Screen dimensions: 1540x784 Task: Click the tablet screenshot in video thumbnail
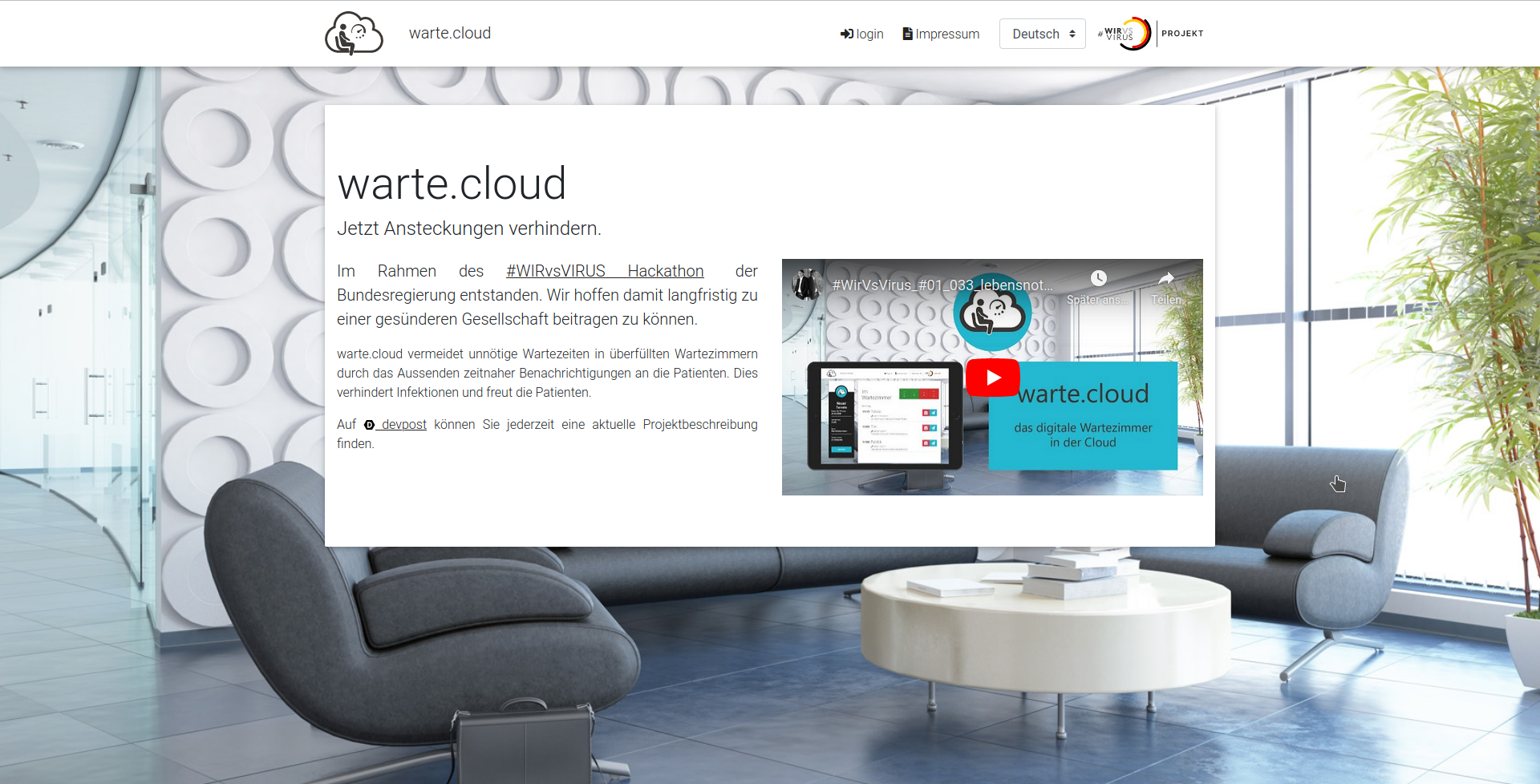[885, 415]
